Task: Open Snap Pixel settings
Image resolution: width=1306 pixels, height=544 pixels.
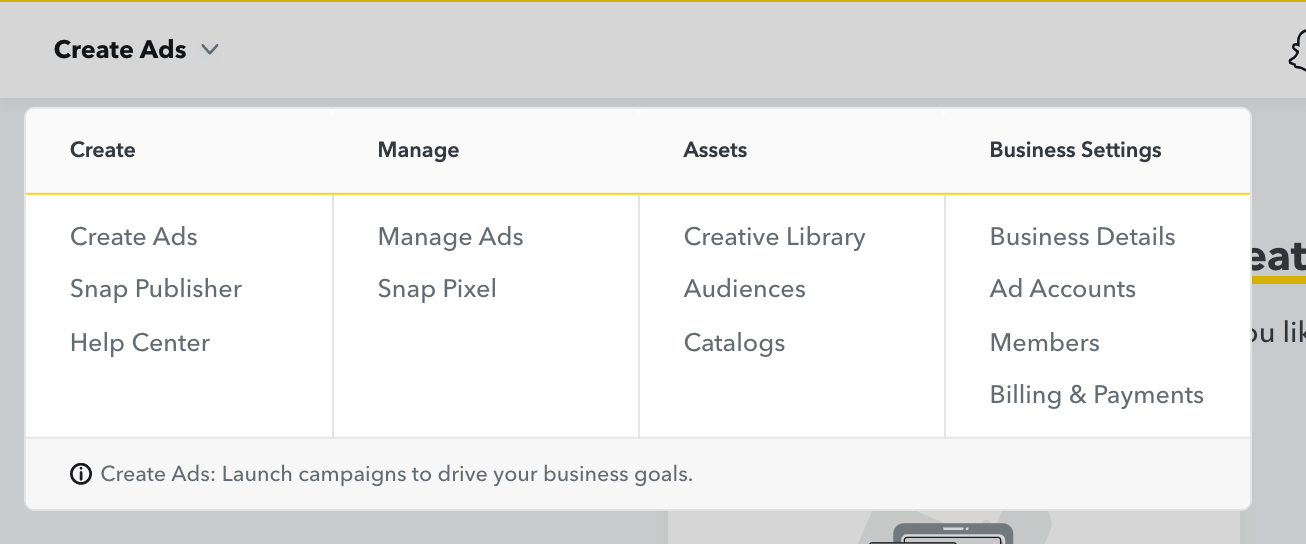Action: click(x=437, y=289)
